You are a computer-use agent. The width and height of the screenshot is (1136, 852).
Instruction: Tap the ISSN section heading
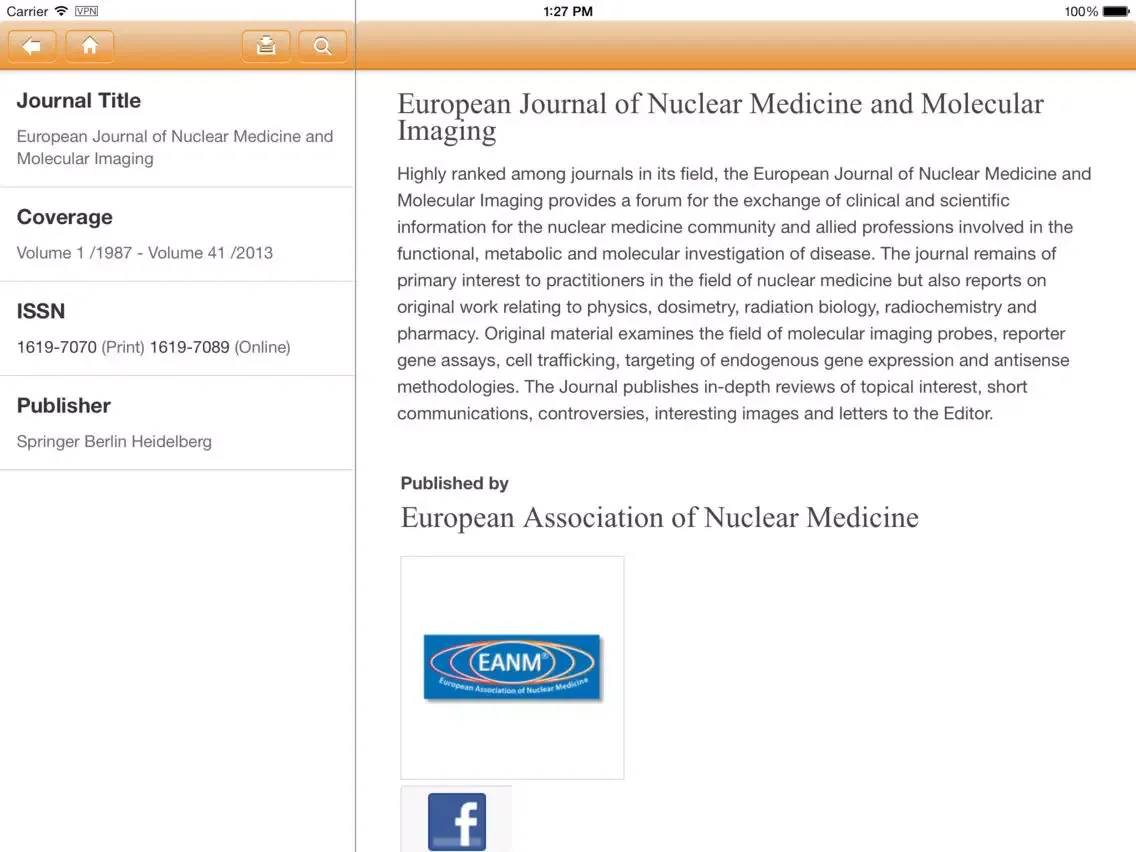41,311
